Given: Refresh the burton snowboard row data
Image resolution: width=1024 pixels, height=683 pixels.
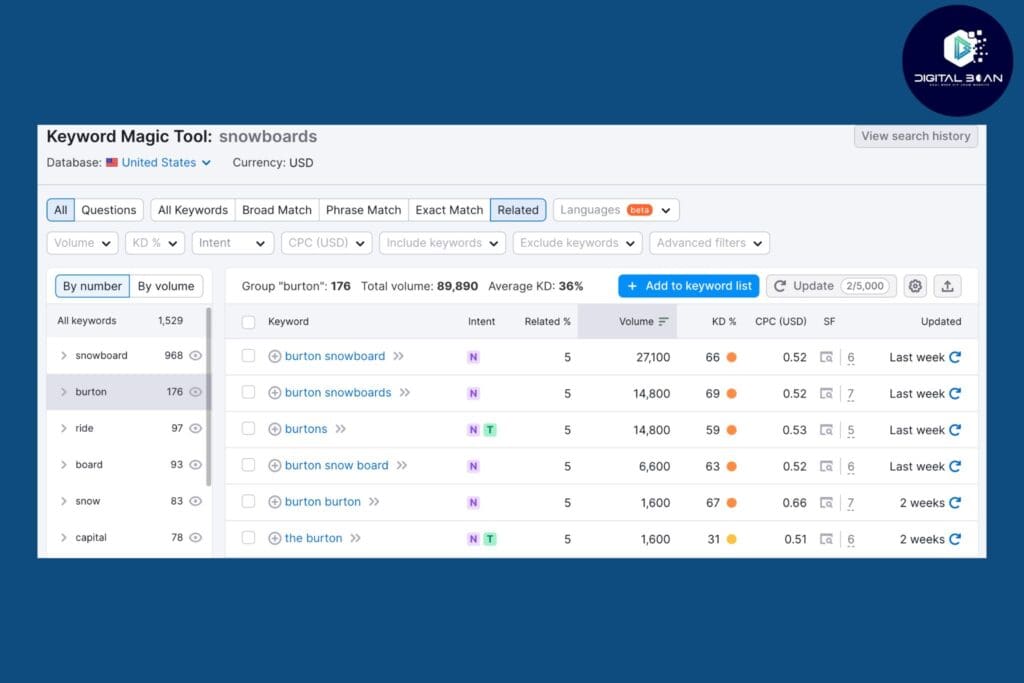Looking at the screenshot, I should (x=955, y=357).
